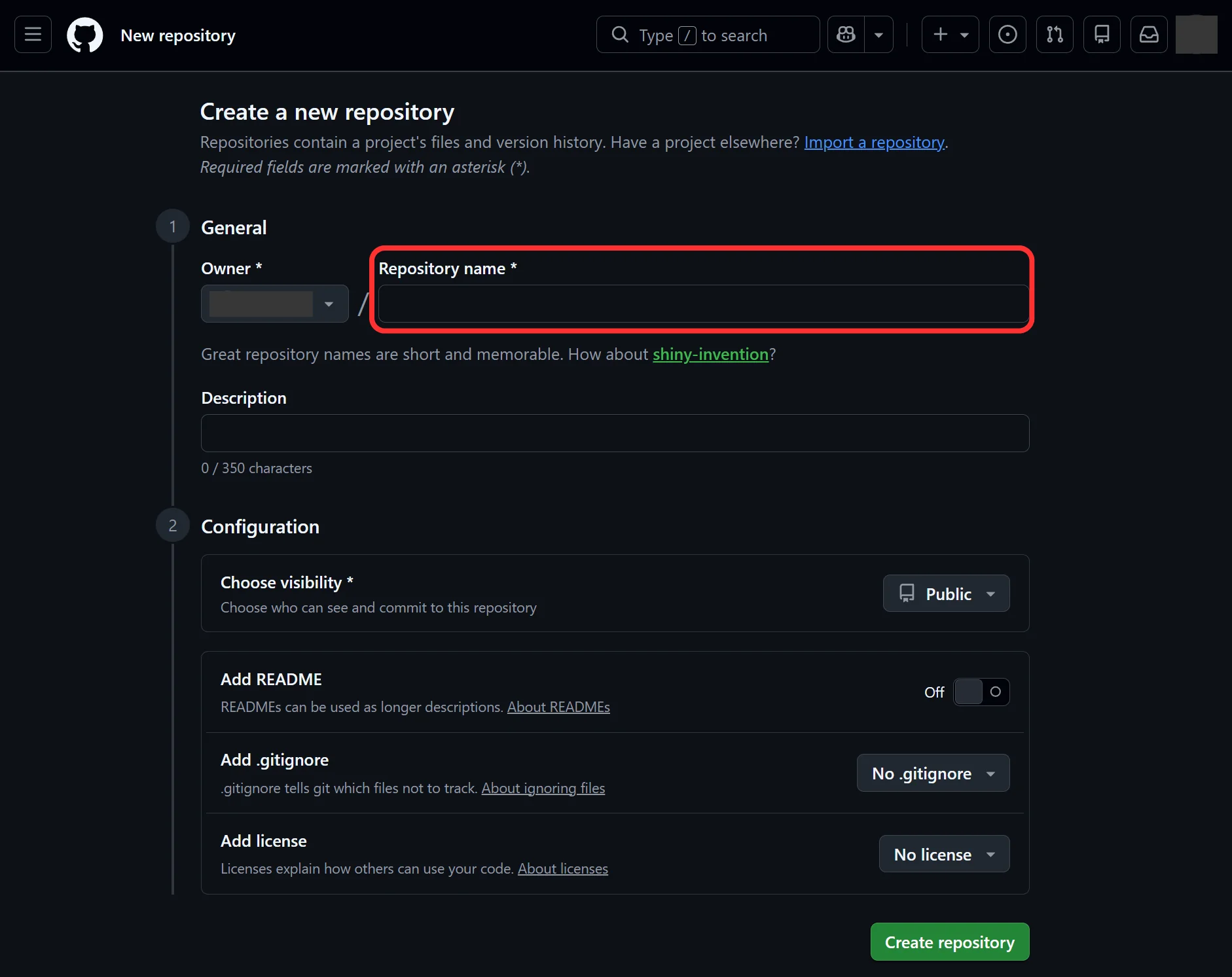Click the 'General' section heading
This screenshot has height=977, width=1232.
234,228
